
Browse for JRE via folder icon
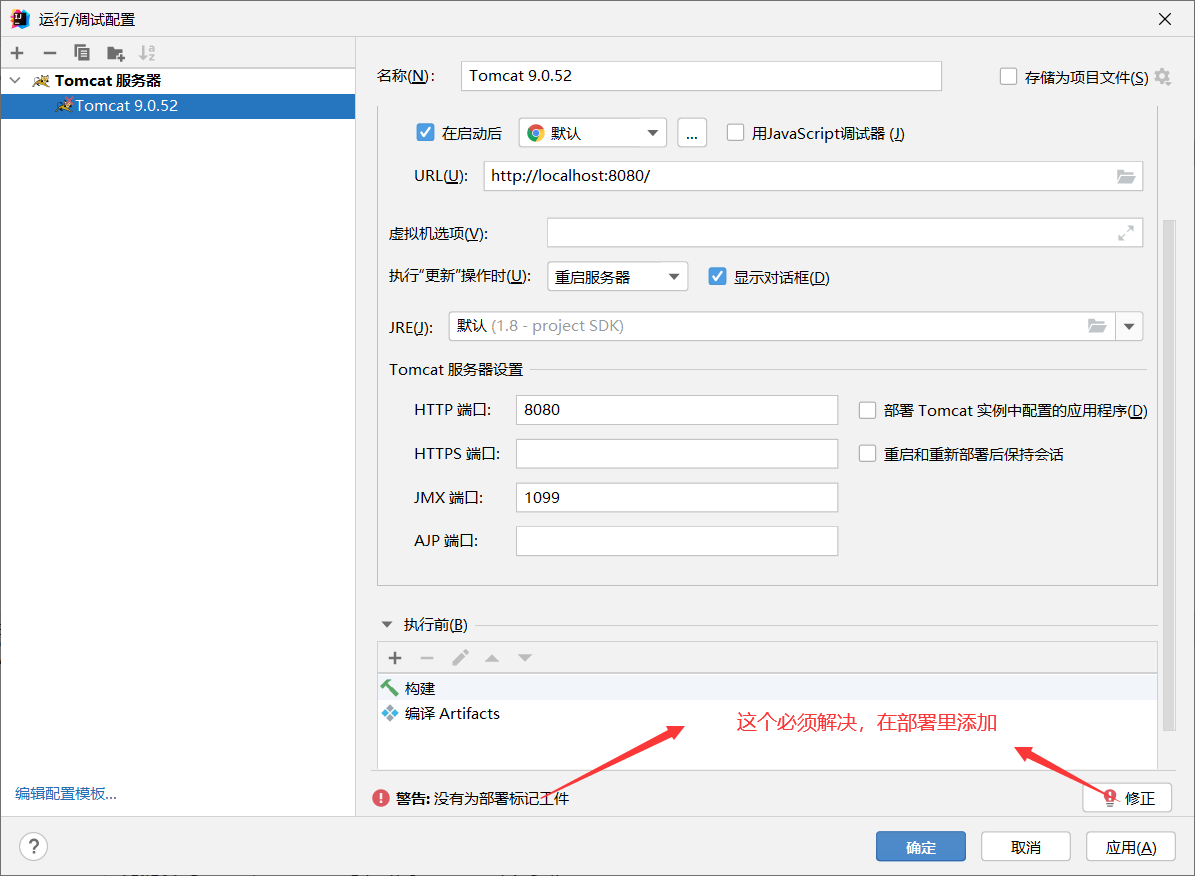pos(1097,326)
